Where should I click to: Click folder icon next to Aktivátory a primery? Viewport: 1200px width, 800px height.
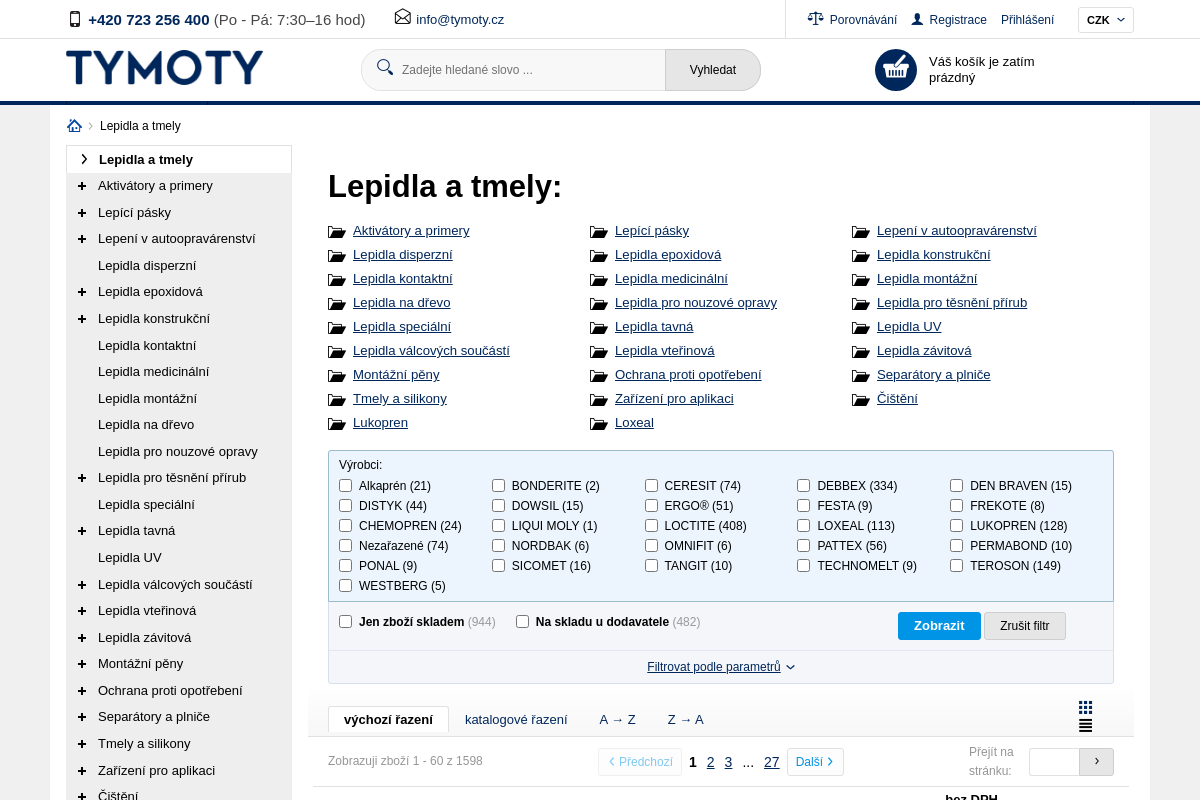pyautogui.click(x=336, y=232)
